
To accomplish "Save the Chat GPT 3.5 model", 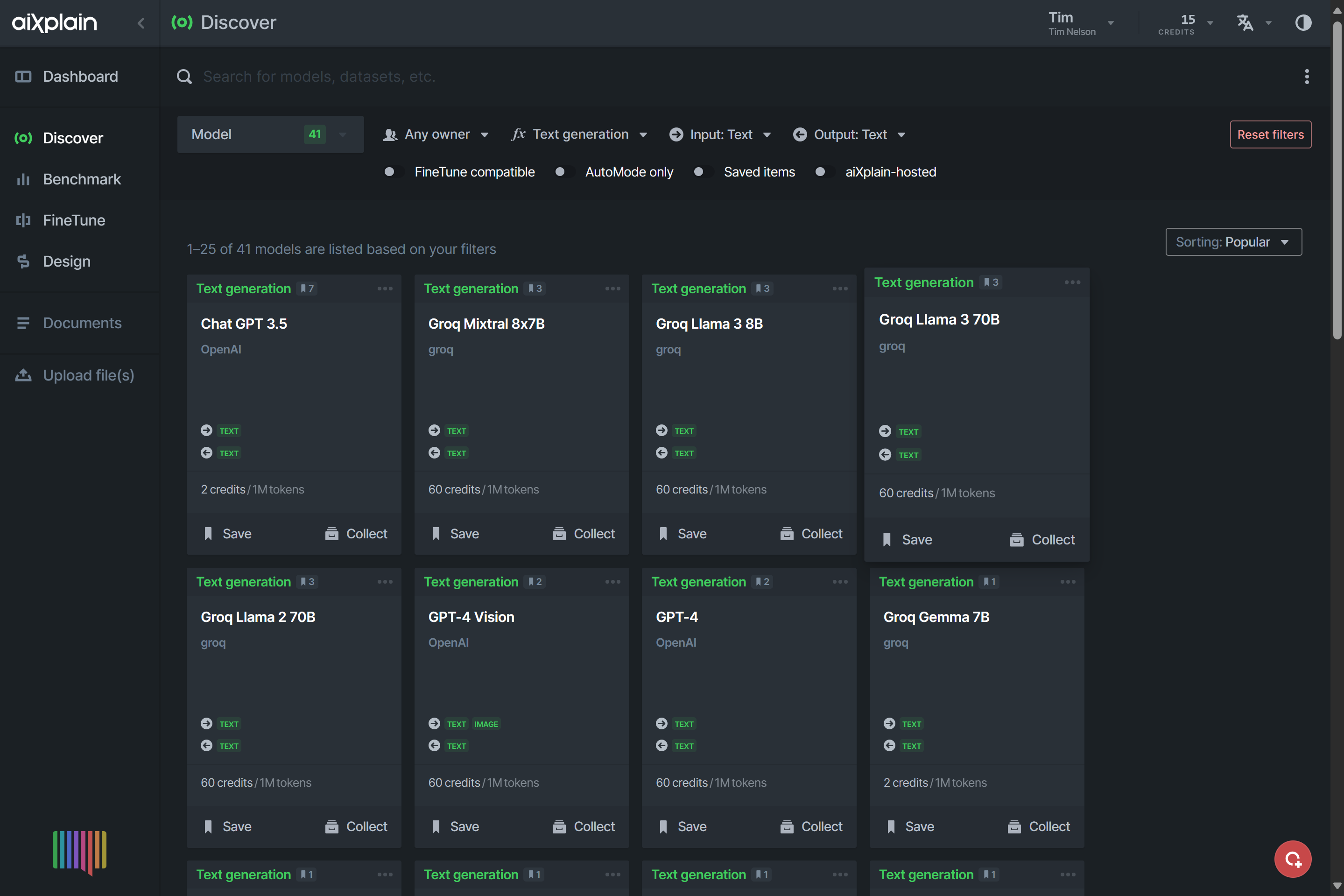I will coord(228,534).
